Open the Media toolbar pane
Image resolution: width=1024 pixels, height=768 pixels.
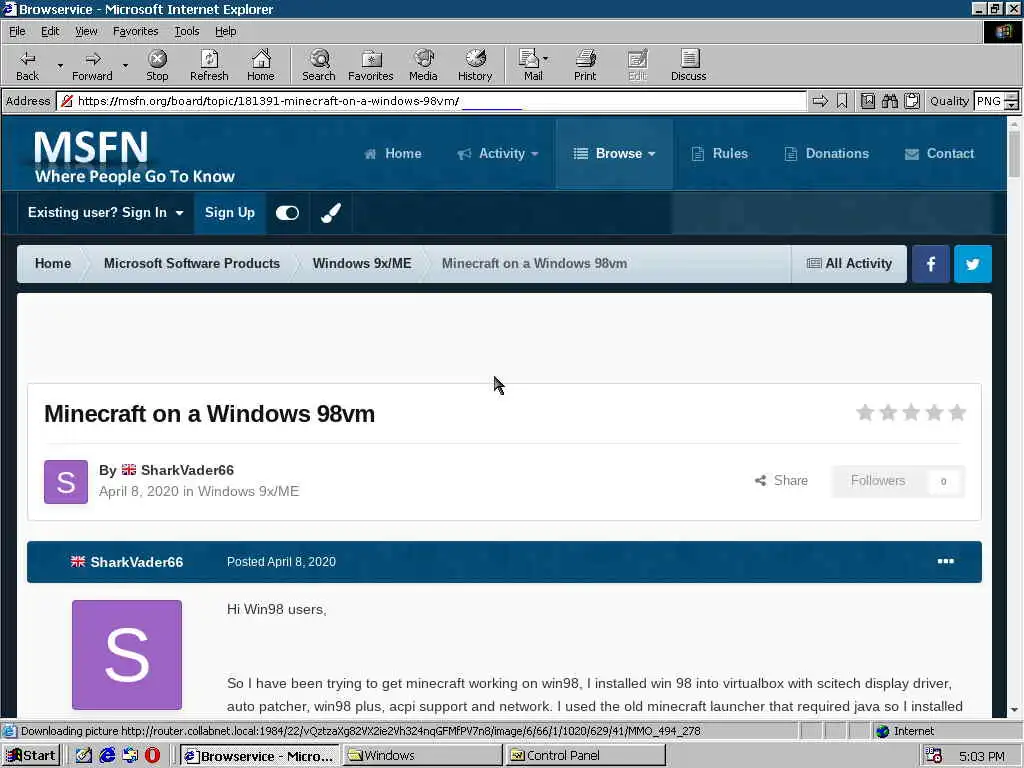[x=423, y=65]
